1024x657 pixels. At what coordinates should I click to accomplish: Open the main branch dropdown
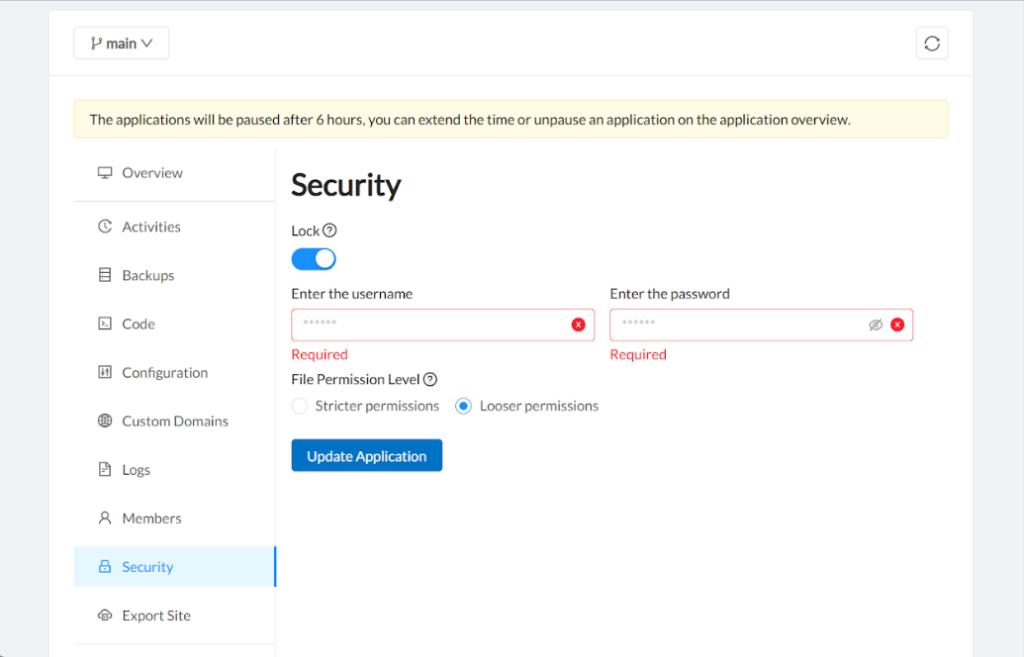pyautogui.click(x=121, y=43)
